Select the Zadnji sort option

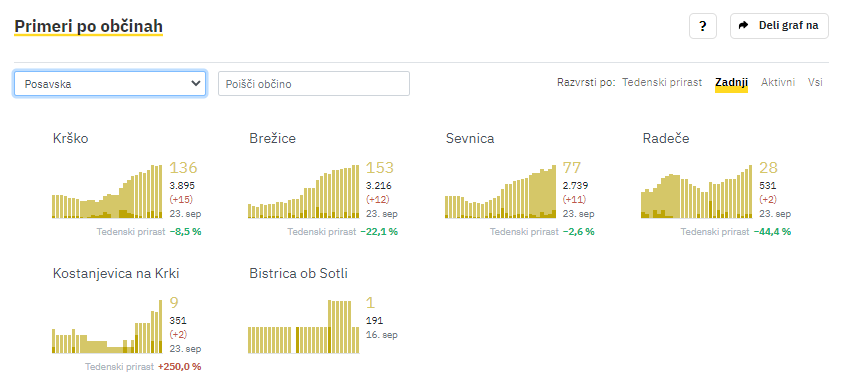coord(732,83)
